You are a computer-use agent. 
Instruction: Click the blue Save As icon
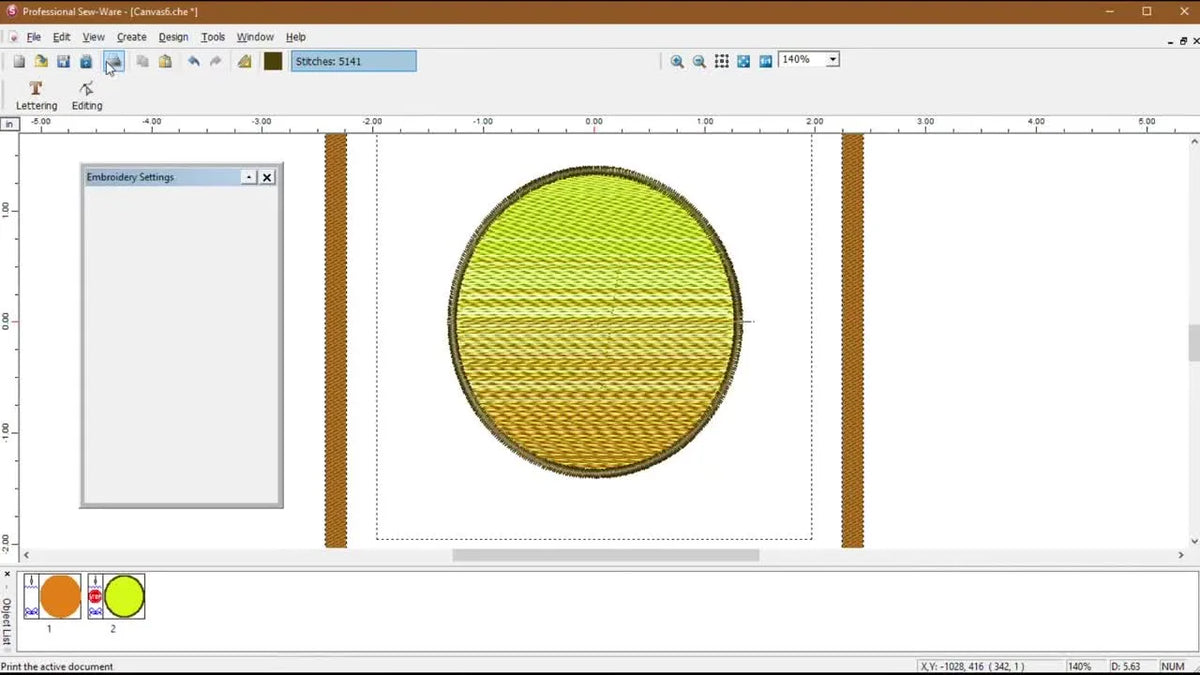[86, 61]
